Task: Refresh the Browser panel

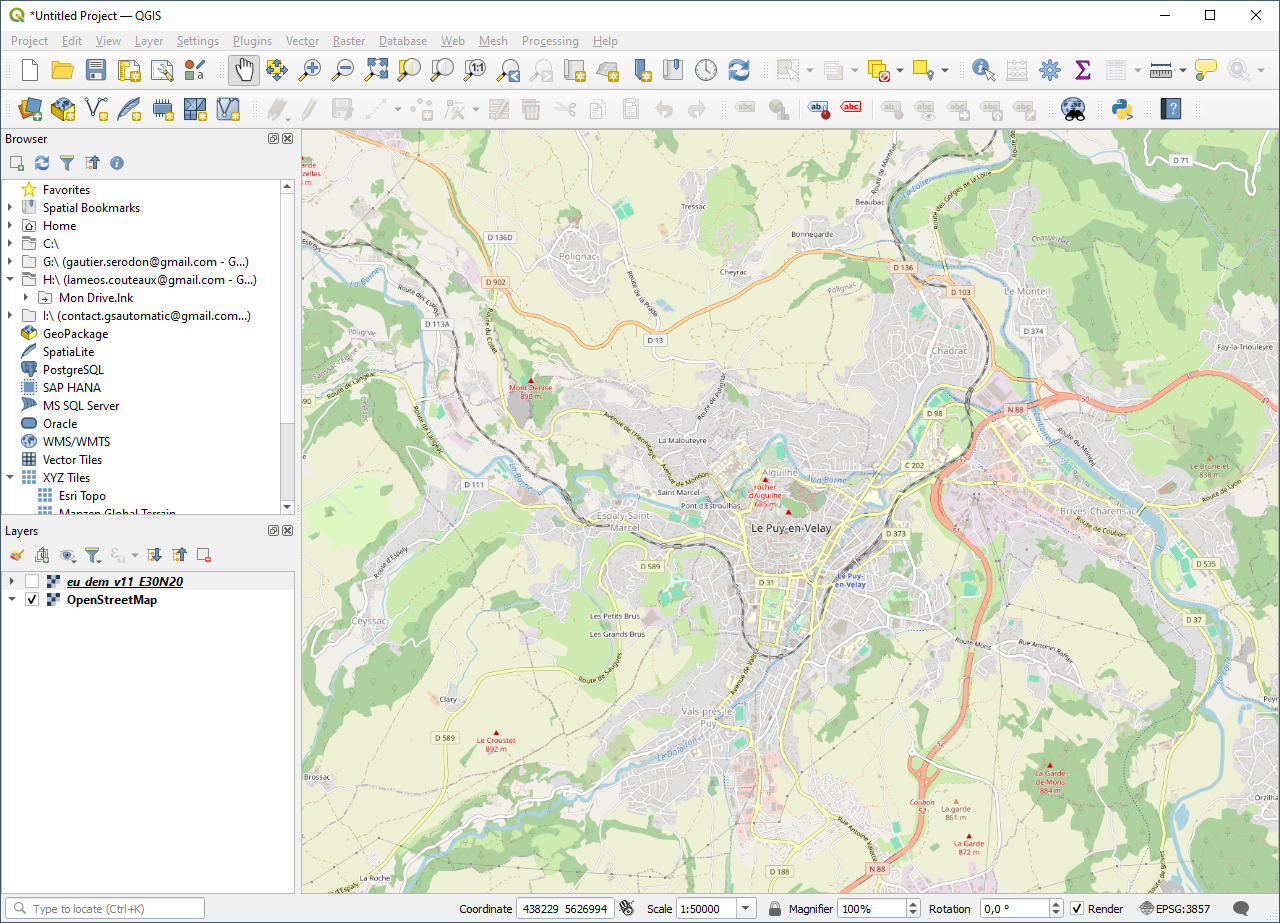Action: (x=42, y=162)
